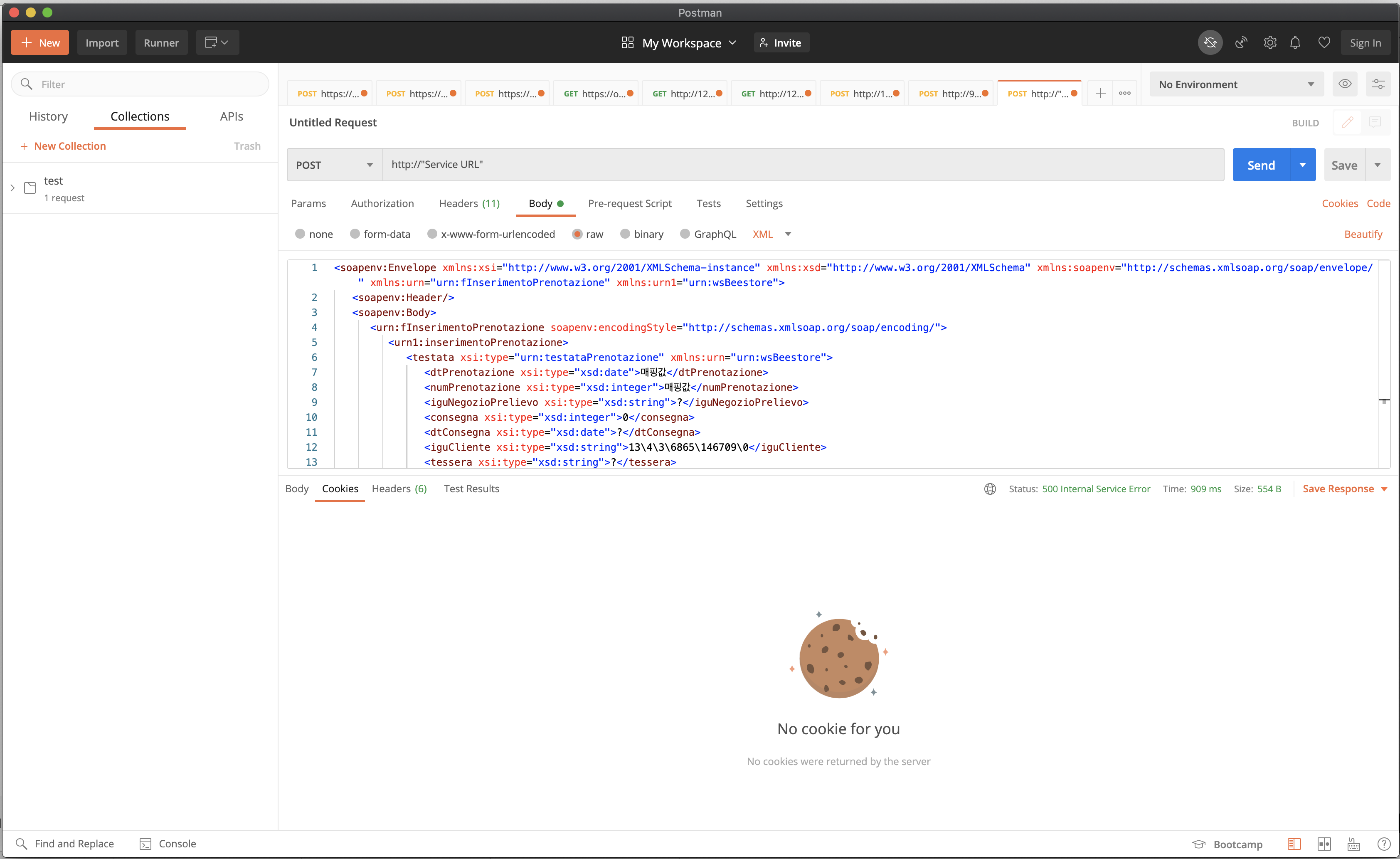
Task: Open Settings gear icon in header
Action: point(1270,43)
